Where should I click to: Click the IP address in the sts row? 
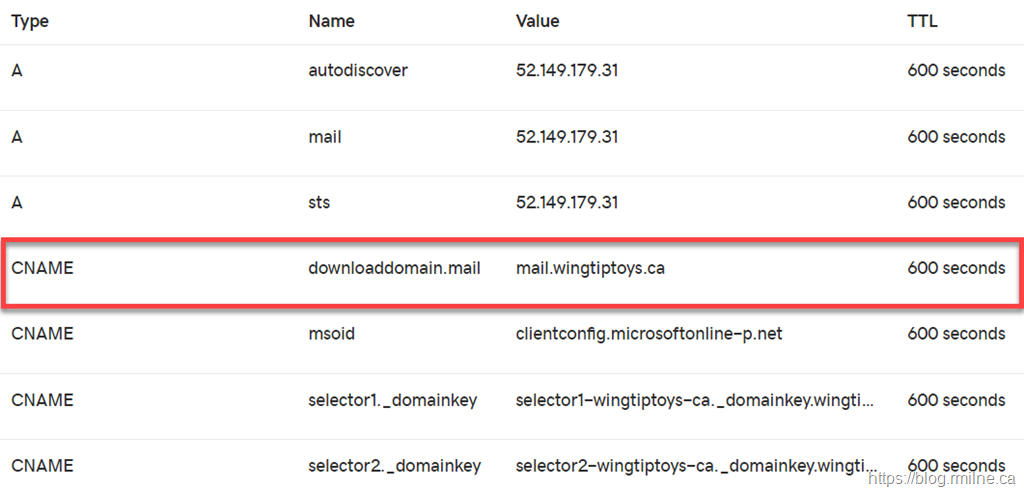point(567,203)
